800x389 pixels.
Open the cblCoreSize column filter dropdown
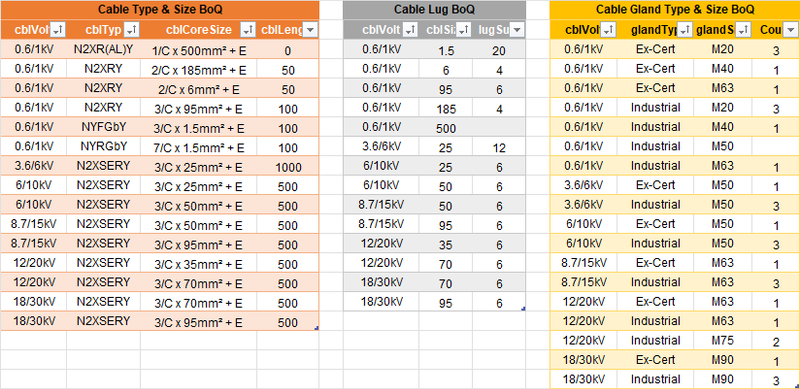[x=248, y=31]
